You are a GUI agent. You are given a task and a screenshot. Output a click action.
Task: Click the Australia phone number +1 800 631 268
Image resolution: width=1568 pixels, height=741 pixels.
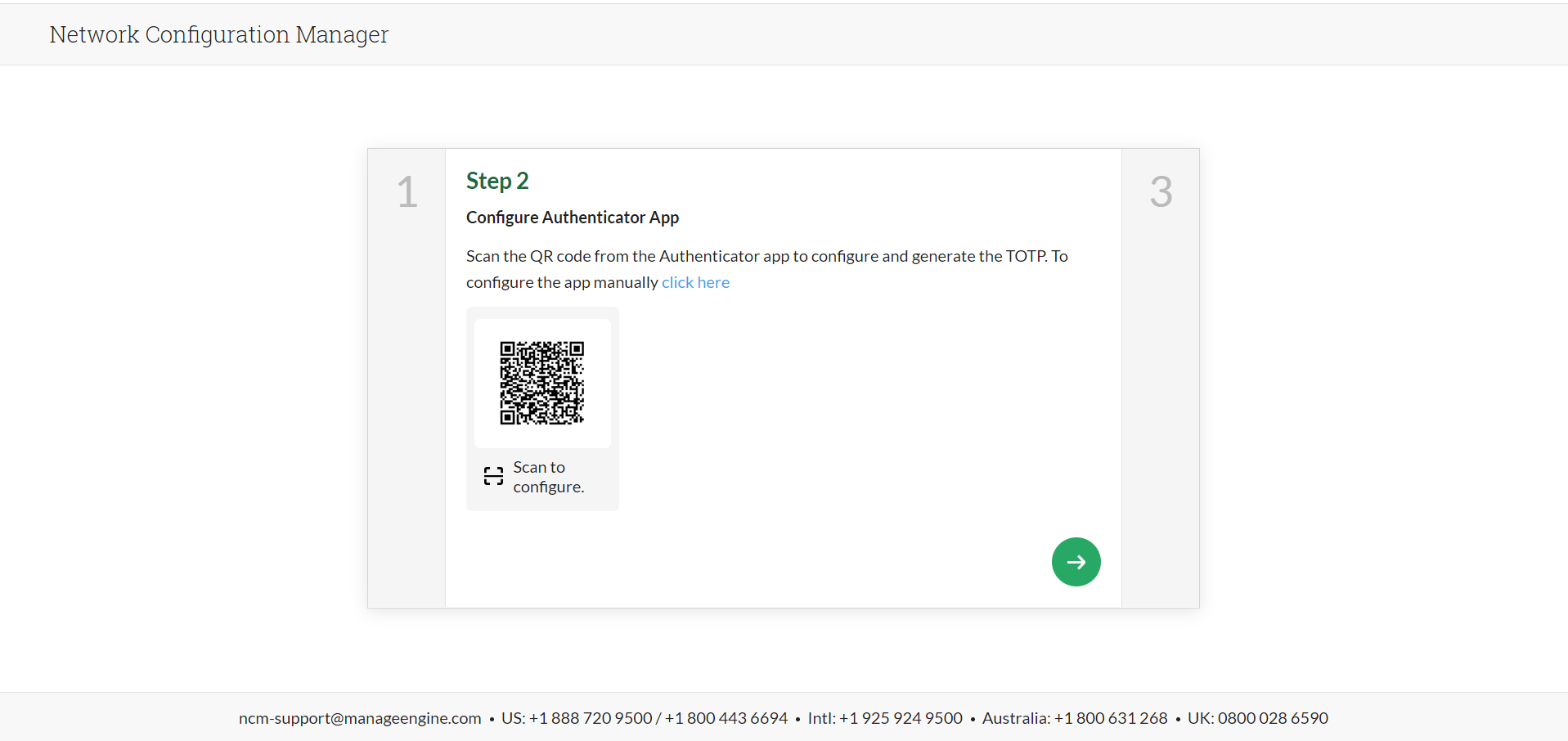[1111, 718]
